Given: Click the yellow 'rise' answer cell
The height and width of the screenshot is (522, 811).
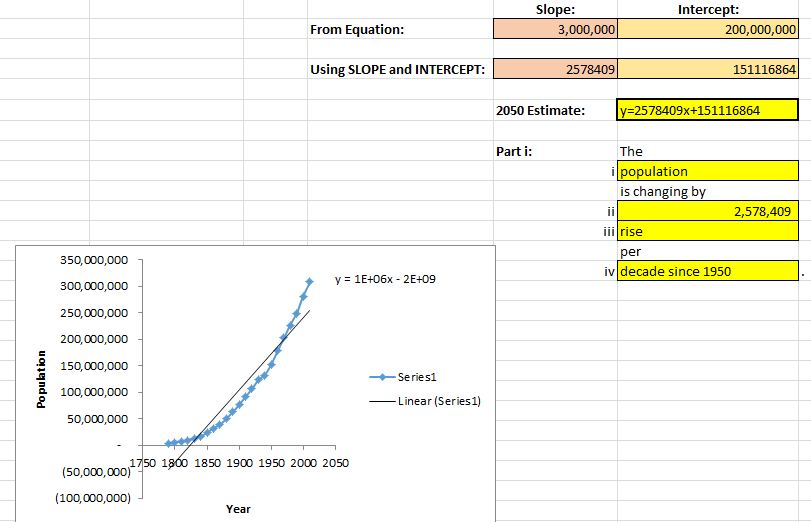Looking at the screenshot, I should (x=708, y=231).
